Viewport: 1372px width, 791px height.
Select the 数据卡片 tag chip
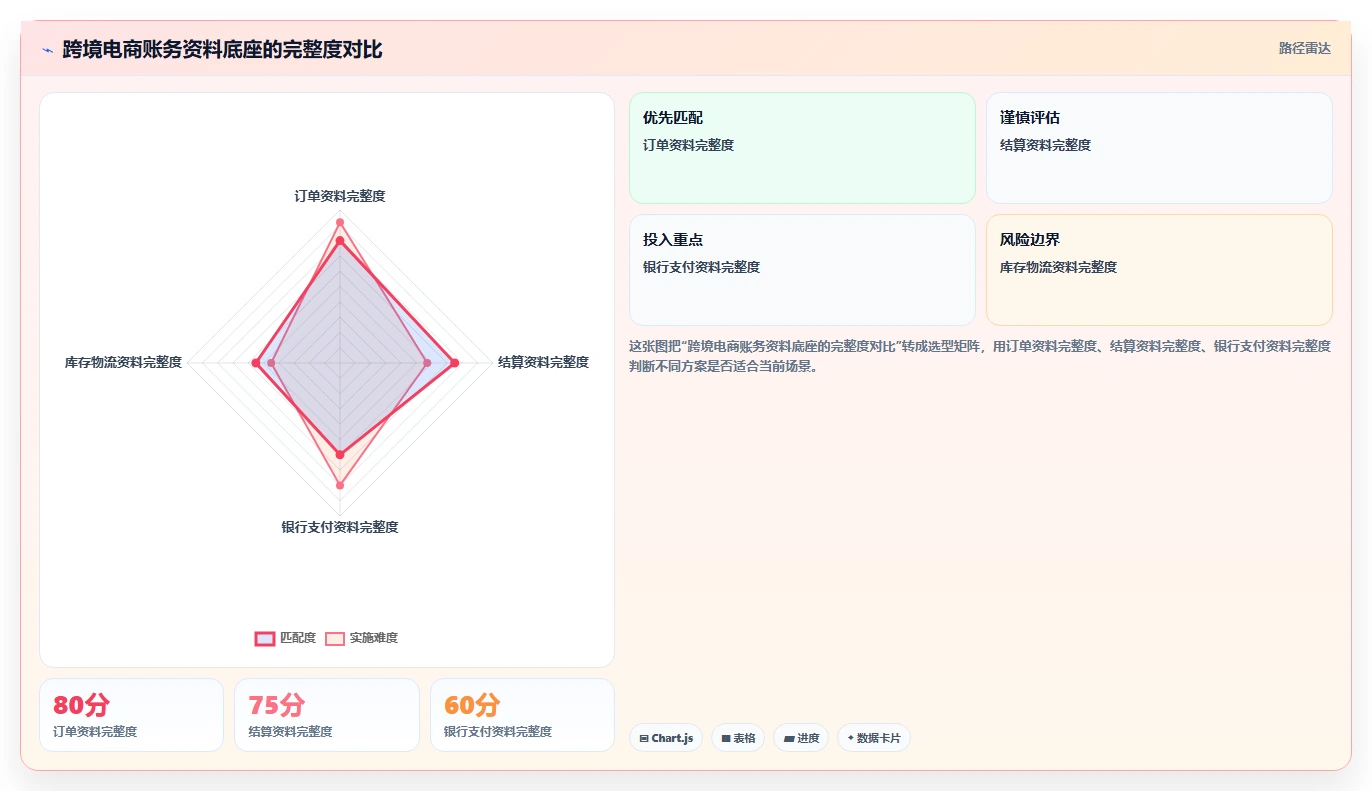[x=874, y=738]
